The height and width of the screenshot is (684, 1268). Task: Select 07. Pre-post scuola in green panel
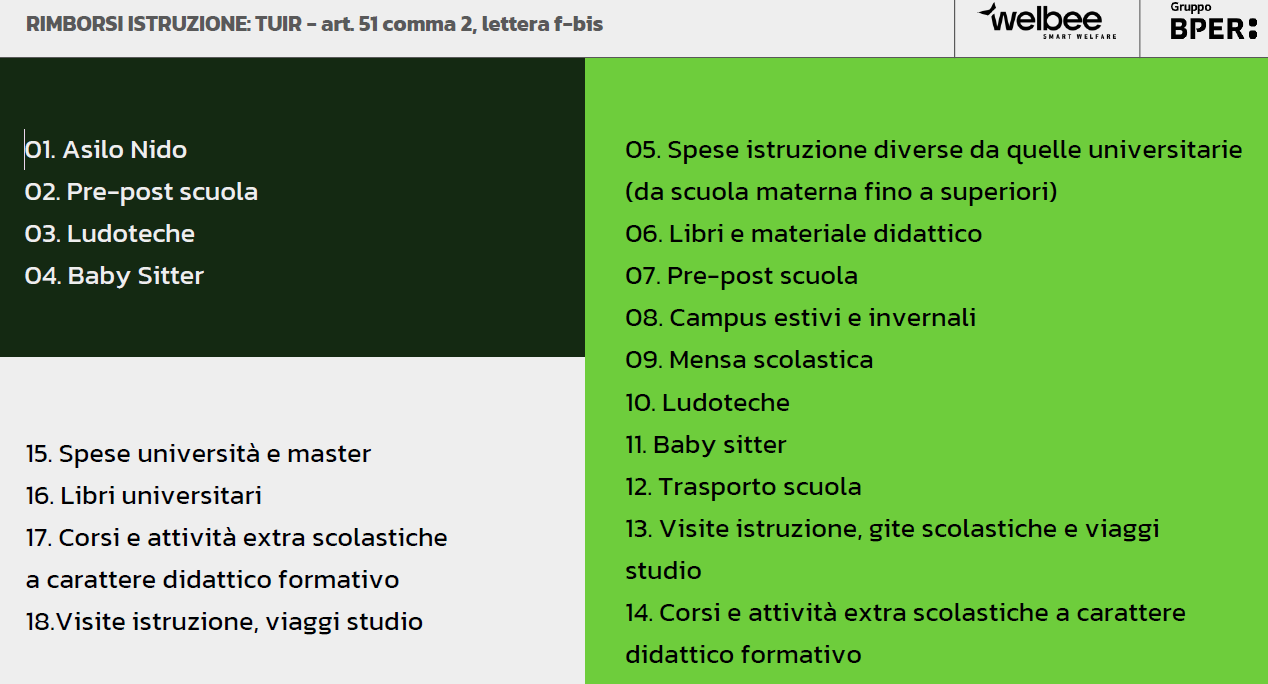[x=741, y=276]
